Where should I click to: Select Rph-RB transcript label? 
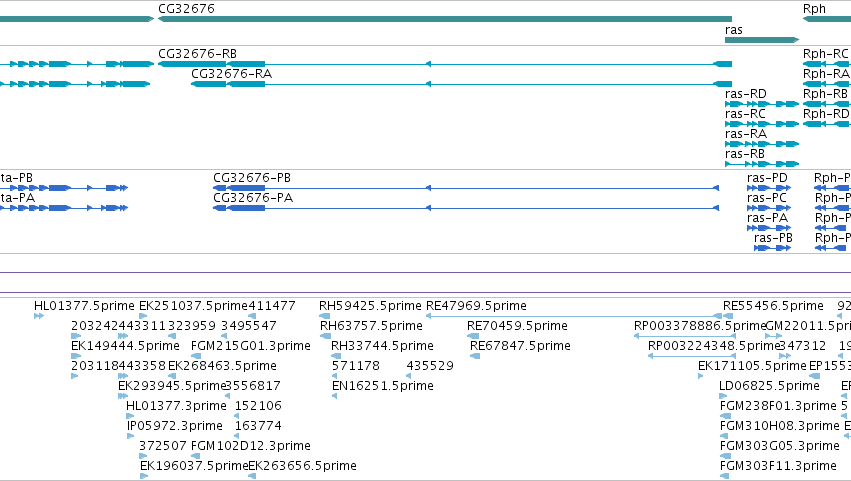coord(825,94)
